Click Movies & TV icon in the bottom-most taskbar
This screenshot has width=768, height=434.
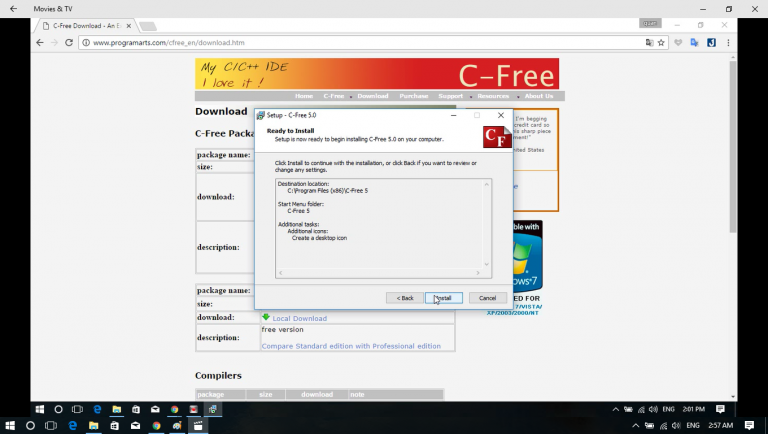pyautogui.click(x=198, y=426)
